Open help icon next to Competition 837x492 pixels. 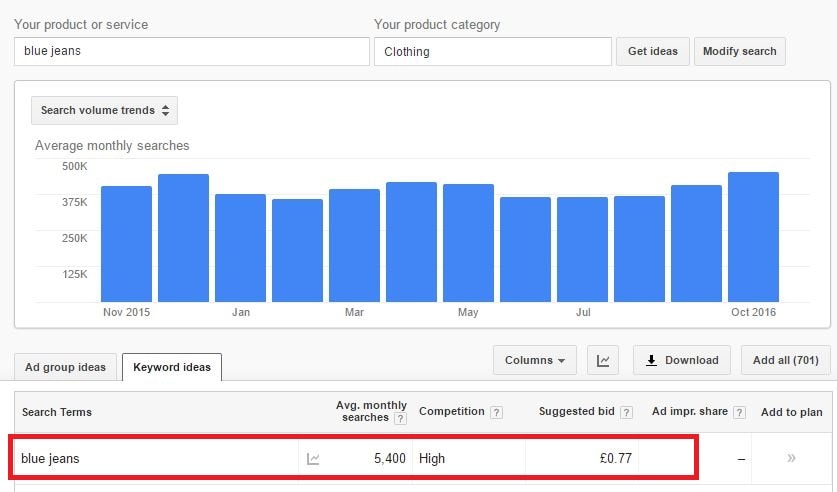496,412
